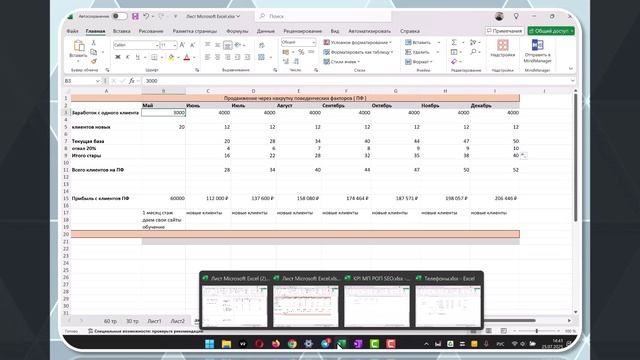Open the font name combo box
This screenshot has width=640, height=360.
tap(136, 45)
